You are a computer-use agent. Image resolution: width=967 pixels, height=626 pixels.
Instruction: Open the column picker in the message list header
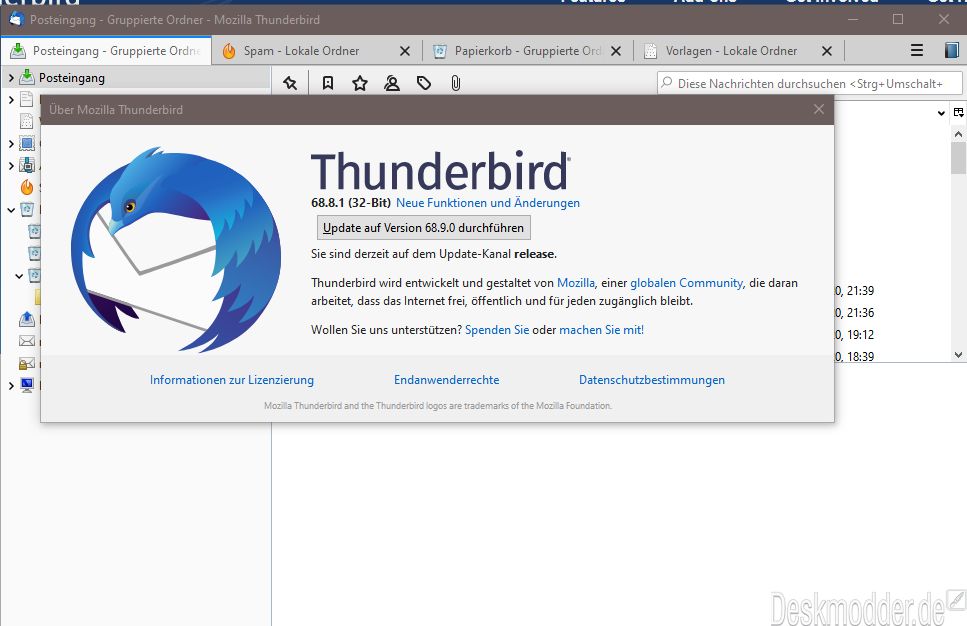point(958,112)
